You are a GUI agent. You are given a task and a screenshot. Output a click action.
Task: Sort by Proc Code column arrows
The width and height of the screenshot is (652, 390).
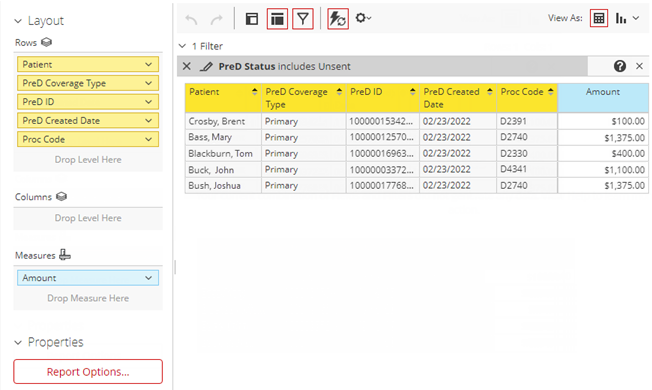point(551,92)
